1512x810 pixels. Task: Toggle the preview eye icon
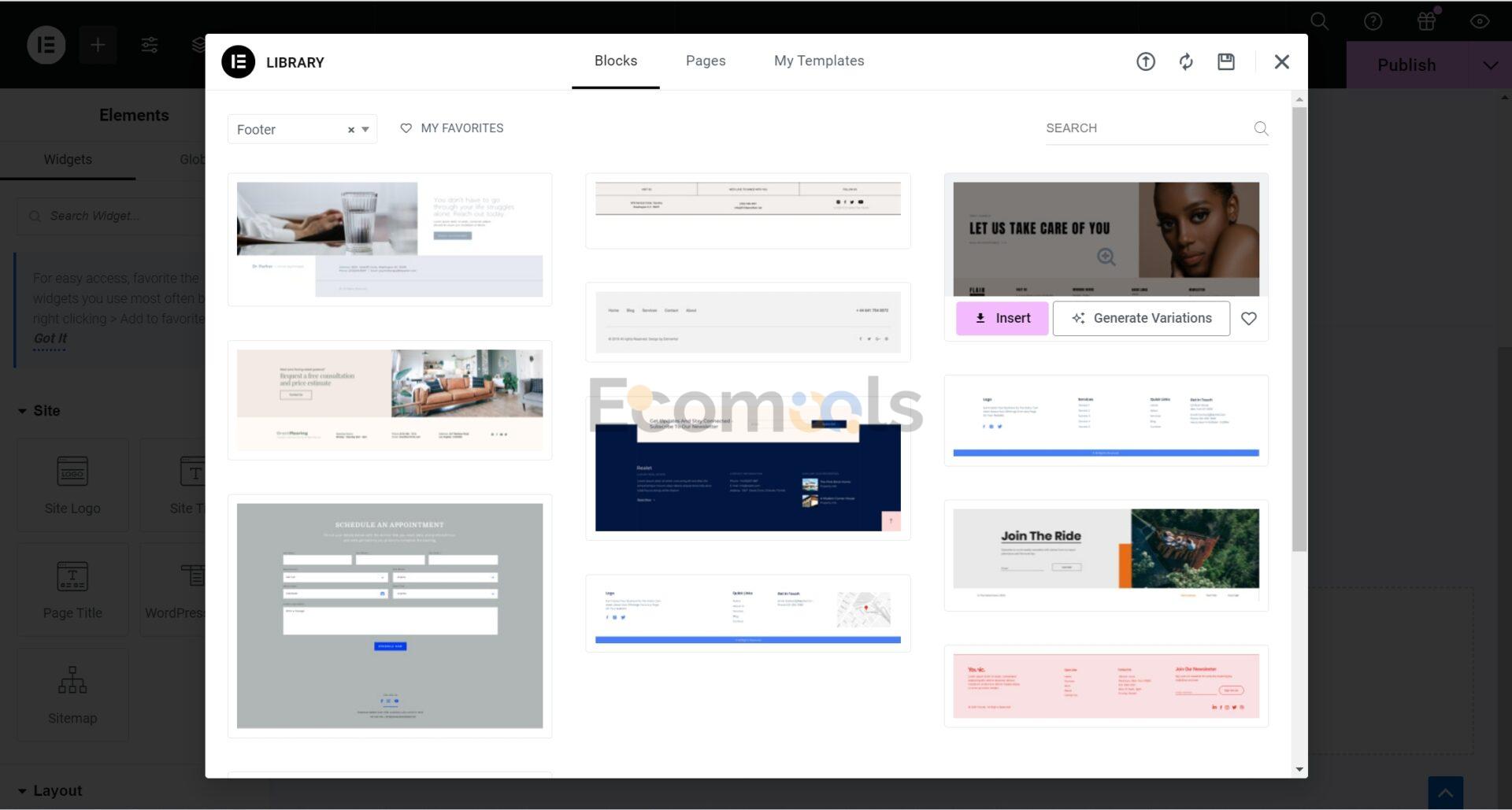1480,21
